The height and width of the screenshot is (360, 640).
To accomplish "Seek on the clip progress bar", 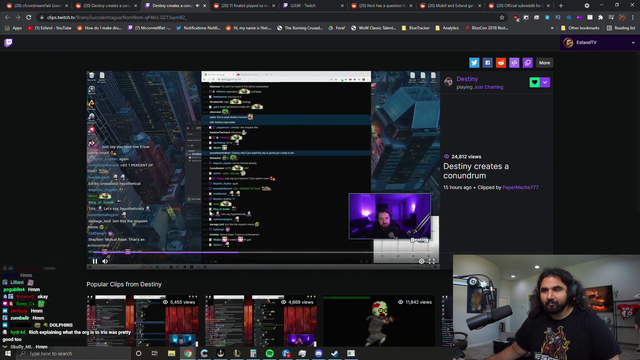I will point(263,253).
